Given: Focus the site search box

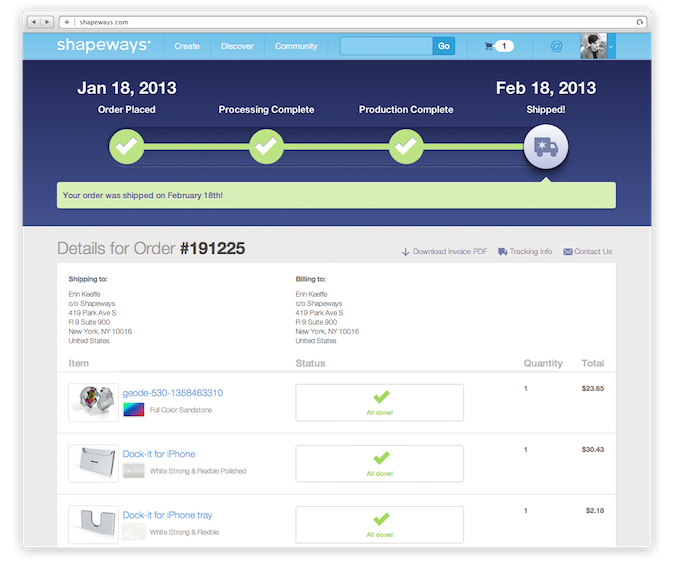Looking at the screenshot, I should 386,46.
